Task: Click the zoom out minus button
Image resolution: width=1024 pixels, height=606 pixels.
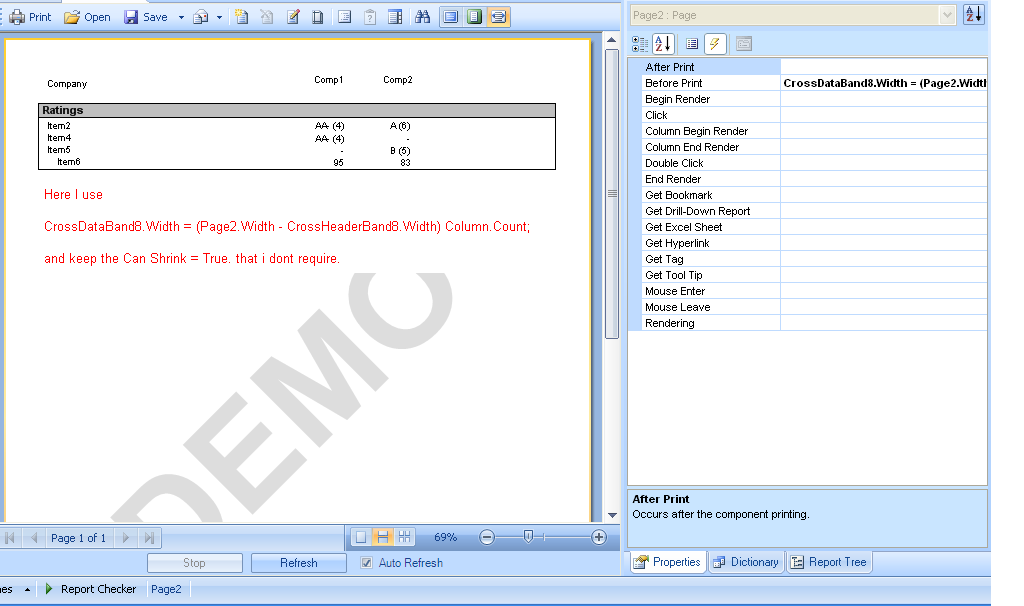Action: tap(487, 537)
